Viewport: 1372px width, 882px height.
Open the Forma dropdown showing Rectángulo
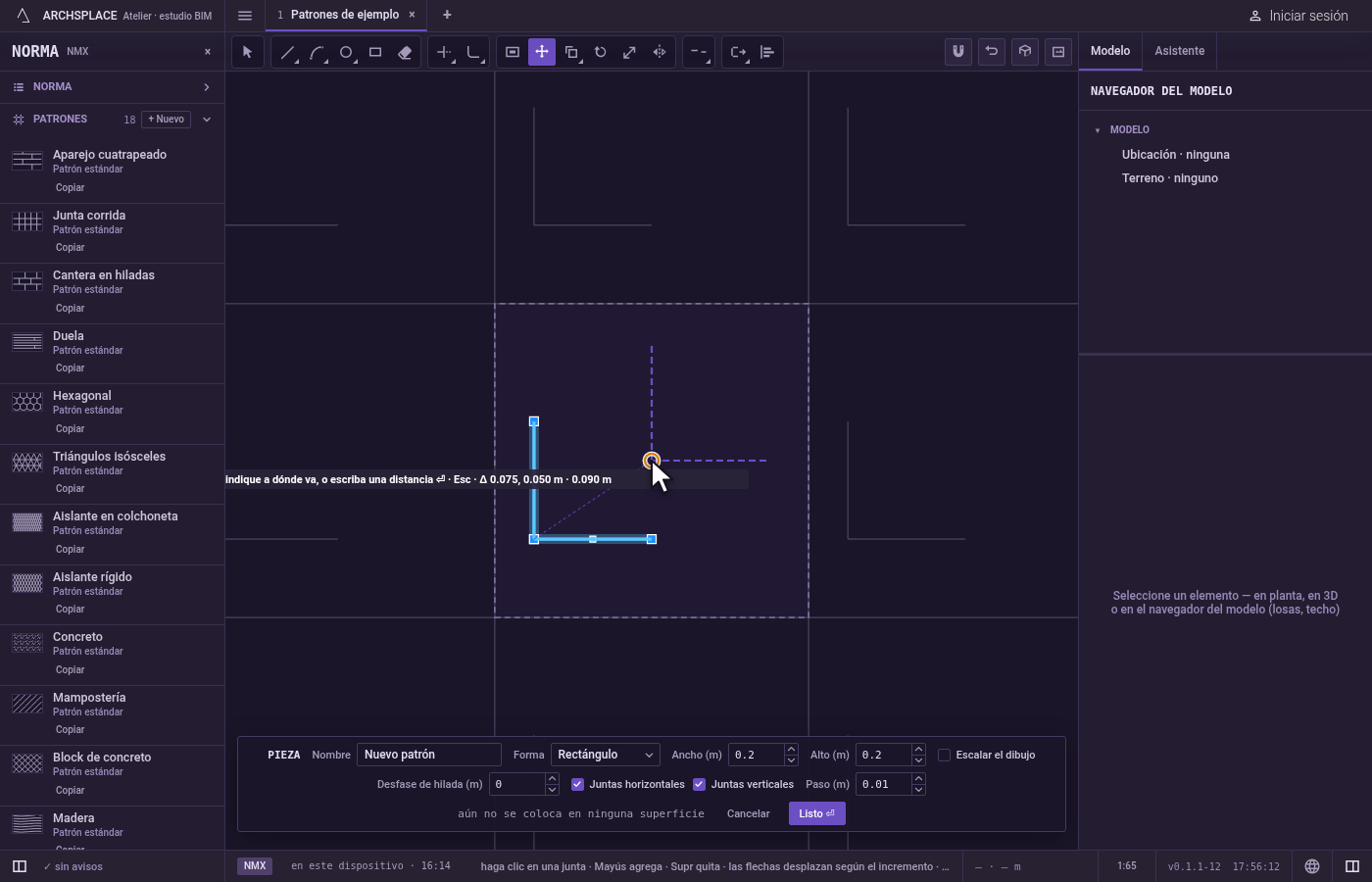[606, 755]
